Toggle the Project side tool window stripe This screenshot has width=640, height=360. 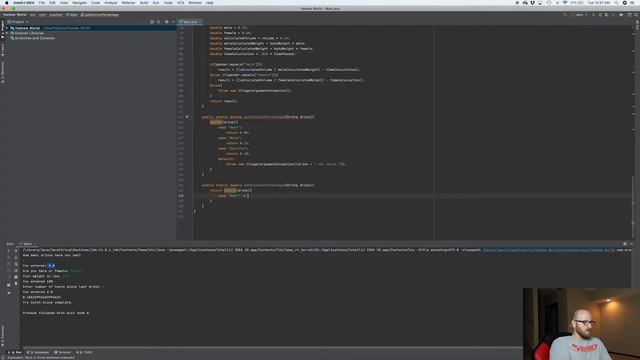point(2,29)
